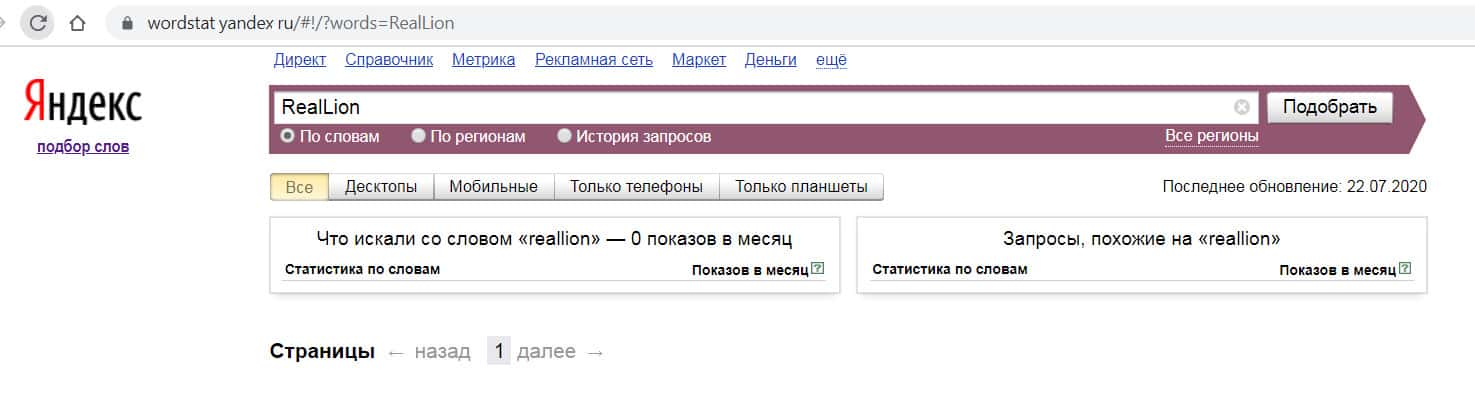Click help icon in left statistics panel

pyautogui.click(x=818, y=269)
